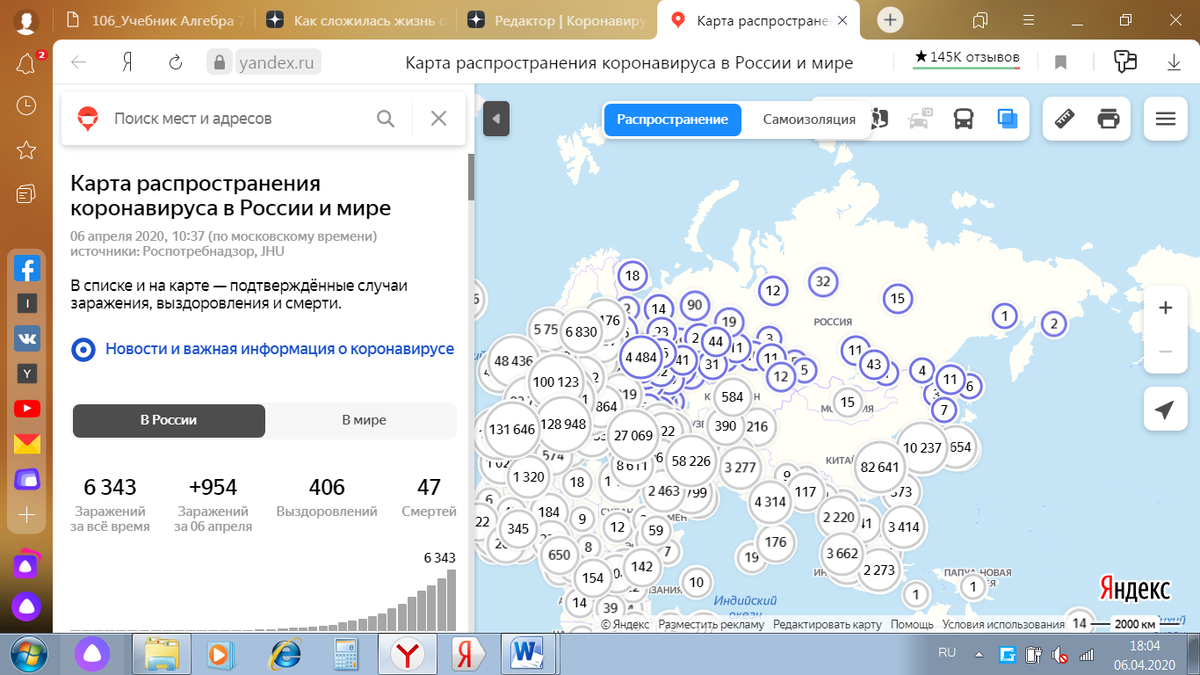1200x675 pixels.
Task: Search using the magnifier icon
Action: [x=386, y=118]
